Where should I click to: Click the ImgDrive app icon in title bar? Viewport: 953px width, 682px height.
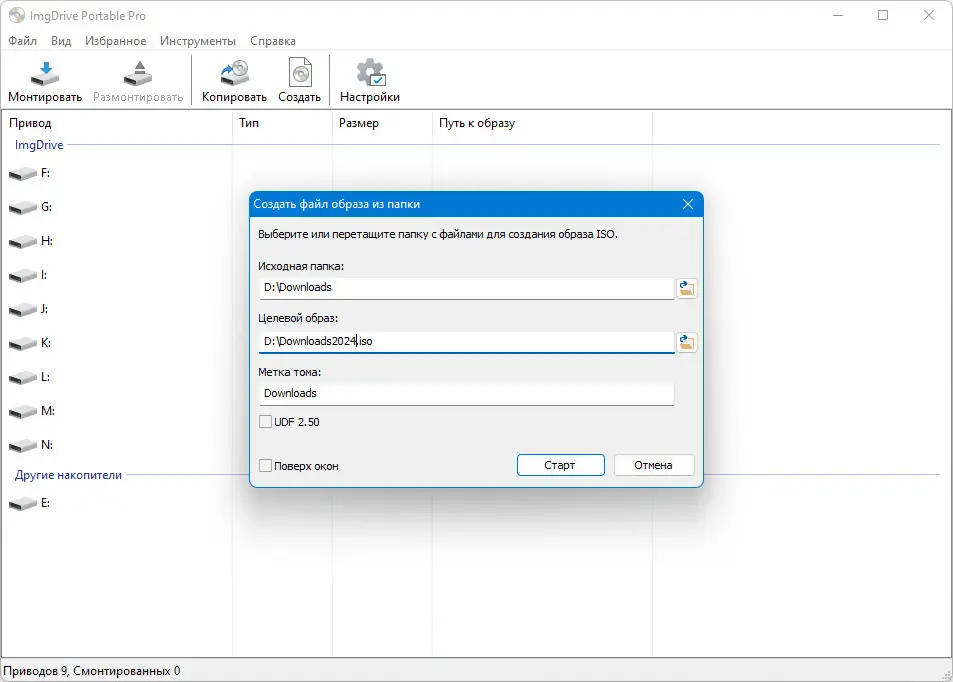pos(16,15)
